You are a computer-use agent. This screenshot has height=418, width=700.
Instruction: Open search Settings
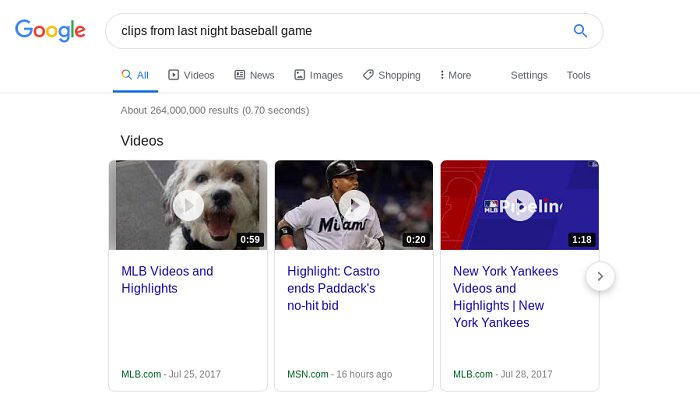click(529, 75)
